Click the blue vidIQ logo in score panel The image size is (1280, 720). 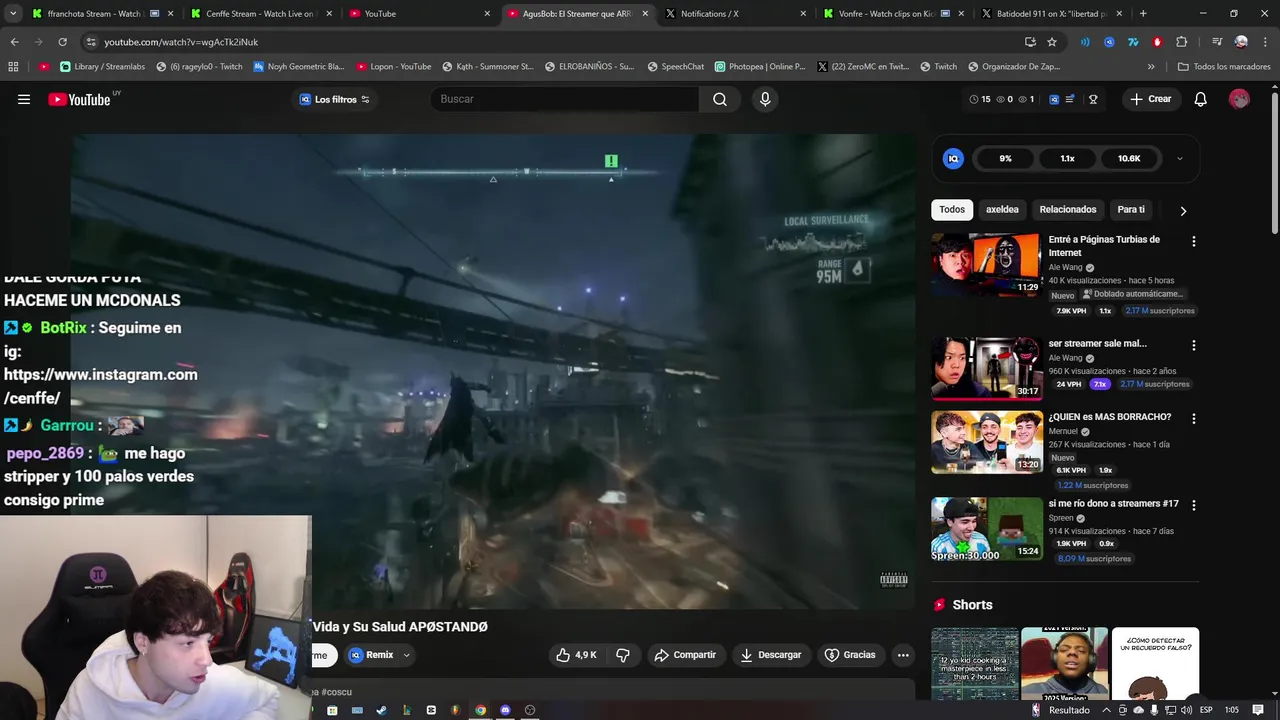[x=953, y=158]
